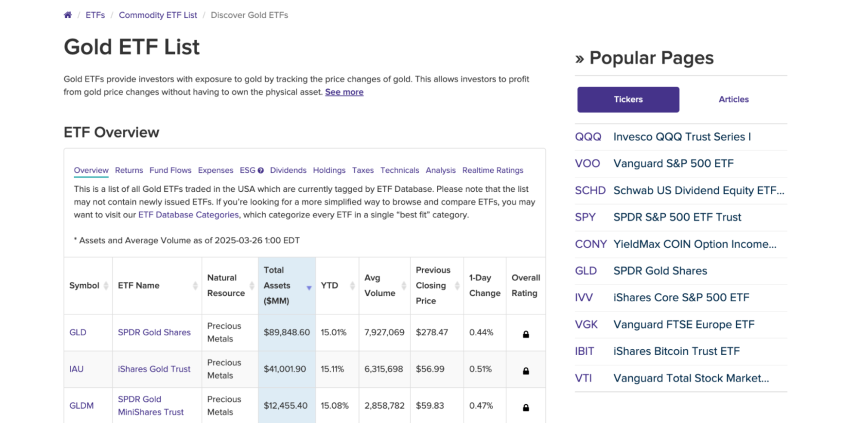Click the $278.47 closing price
Image resolution: width=860 pixels, height=423 pixels.
tap(432, 332)
